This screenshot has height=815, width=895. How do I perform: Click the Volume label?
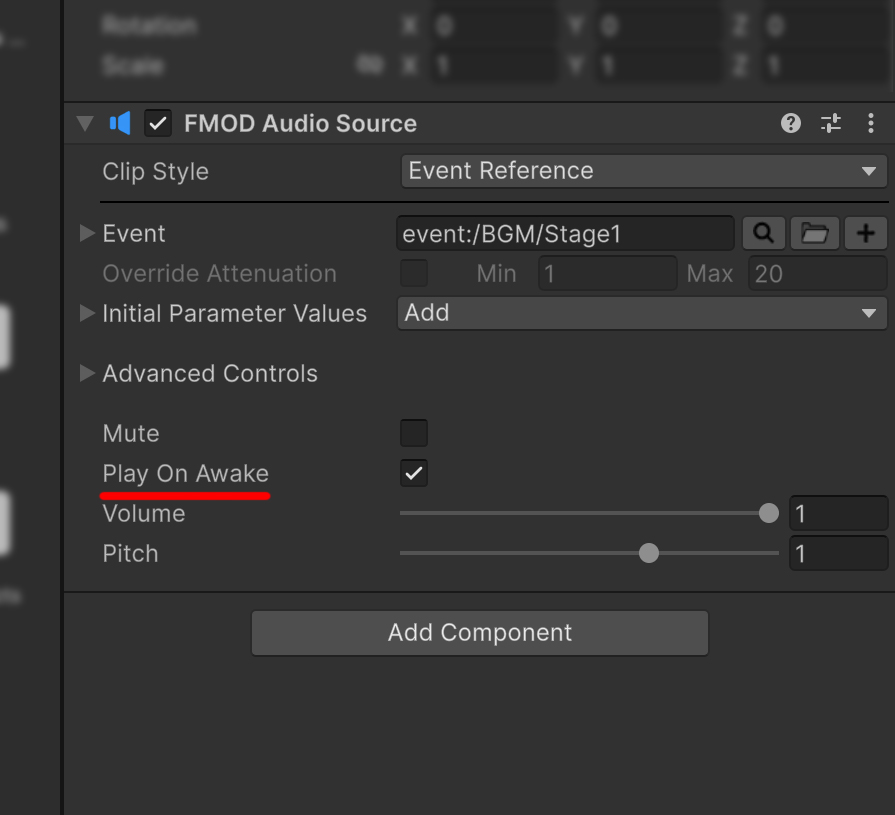144,513
